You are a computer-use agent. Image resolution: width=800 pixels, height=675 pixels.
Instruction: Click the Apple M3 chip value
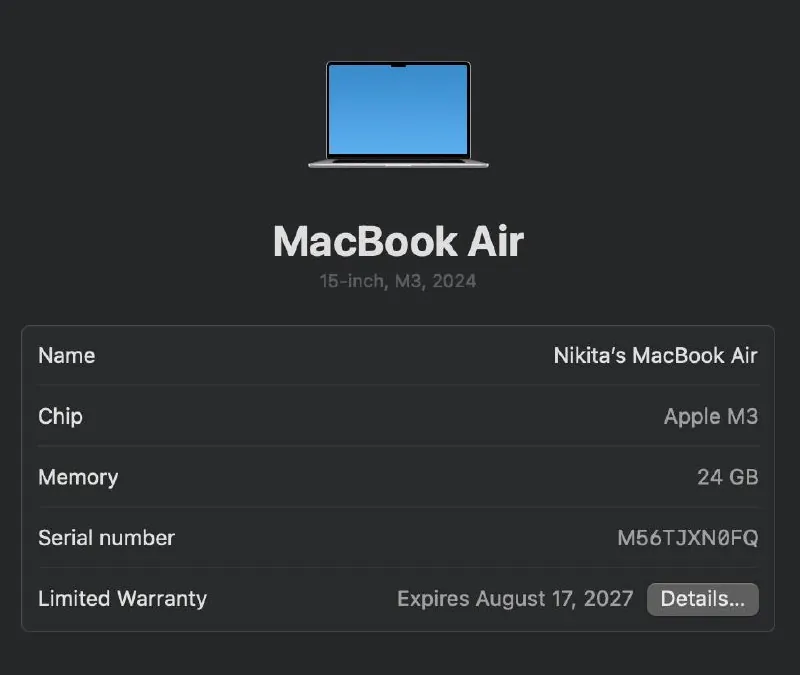pyautogui.click(x=711, y=416)
